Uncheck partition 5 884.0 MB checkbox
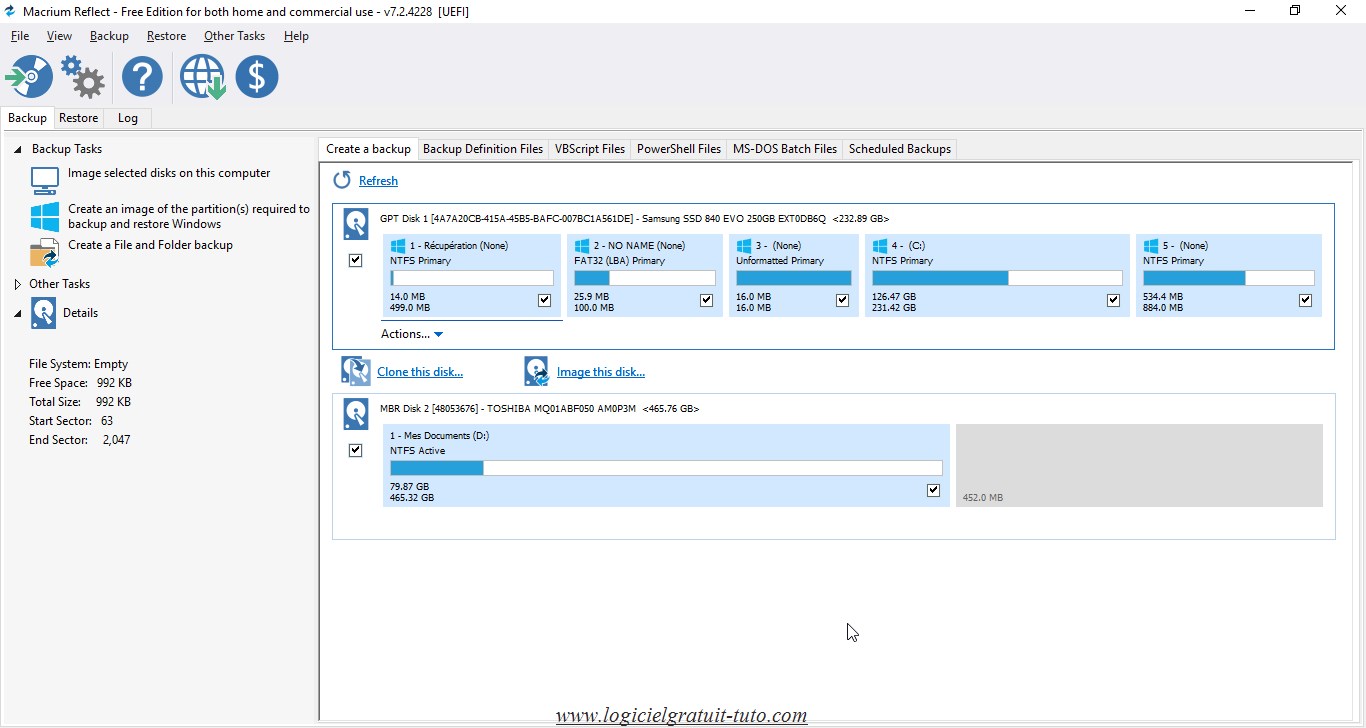The image size is (1366, 728). (1305, 300)
